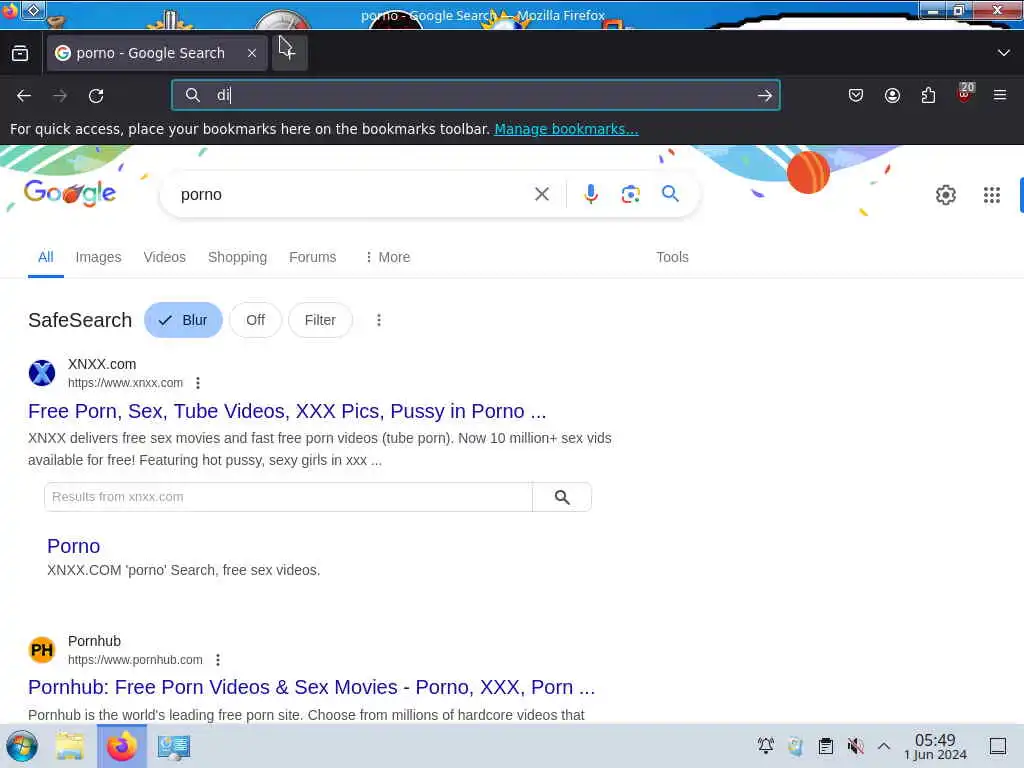
Task: Select the SafeSearch Filter option
Action: pyautogui.click(x=320, y=320)
